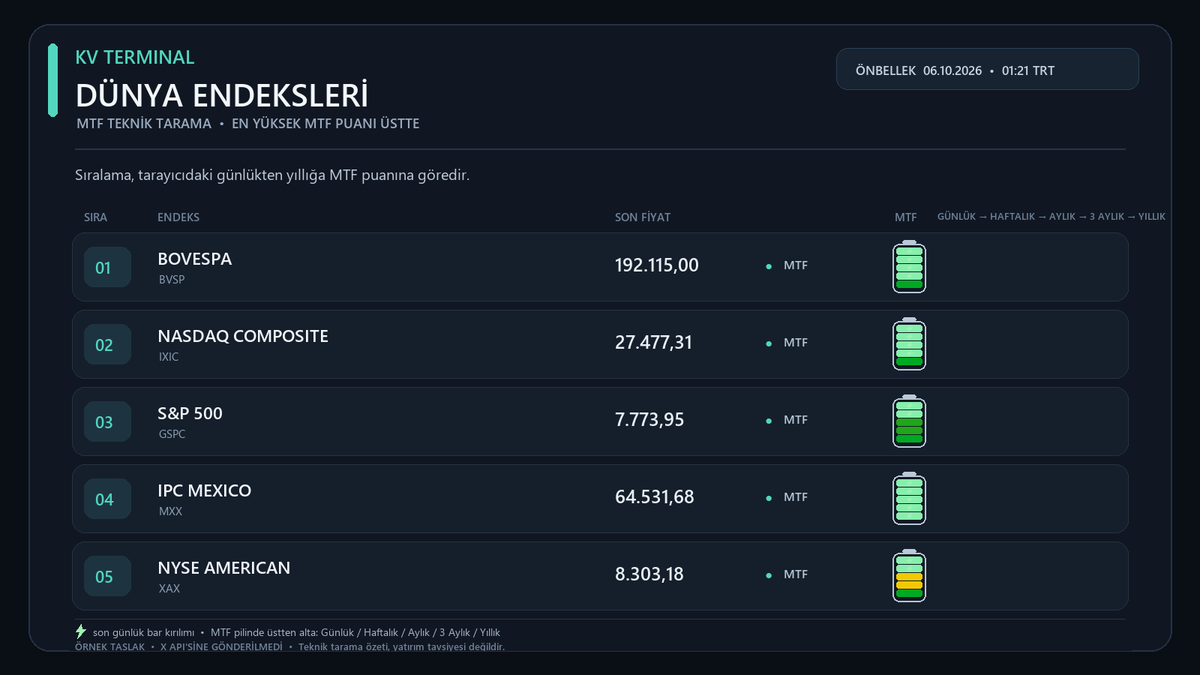
Task: Click the S&P 500 index name
Action: click(190, 413)
